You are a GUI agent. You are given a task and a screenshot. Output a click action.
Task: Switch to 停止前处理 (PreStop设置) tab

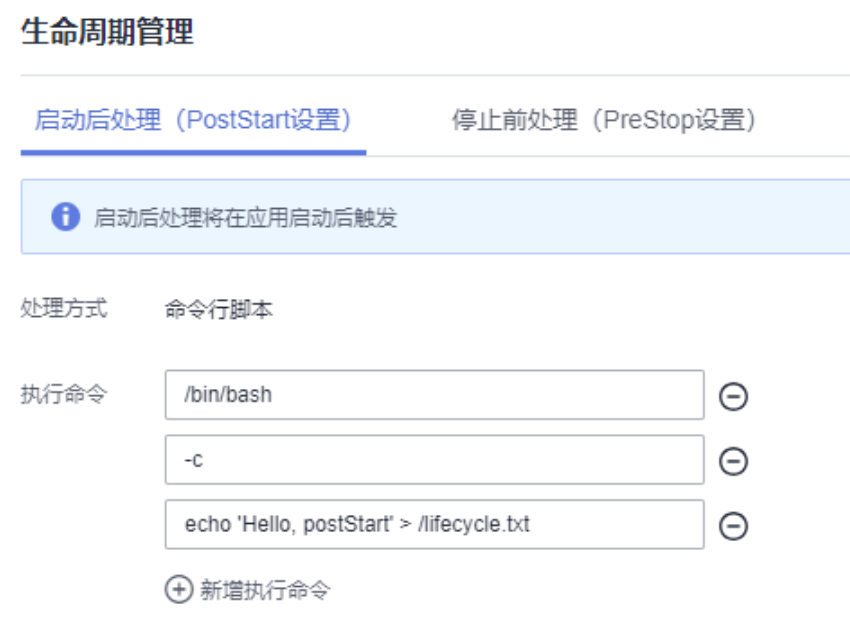point(604,120)
